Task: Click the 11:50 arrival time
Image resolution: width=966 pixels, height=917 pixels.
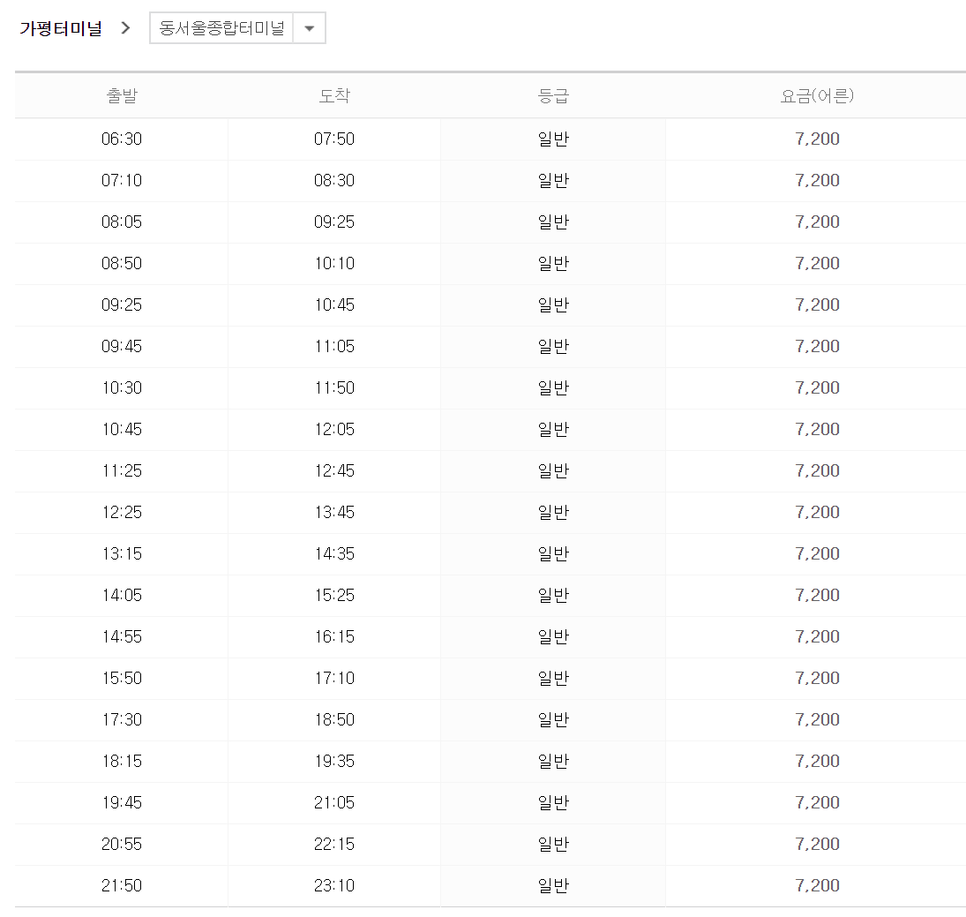Action: click(335, 388)
